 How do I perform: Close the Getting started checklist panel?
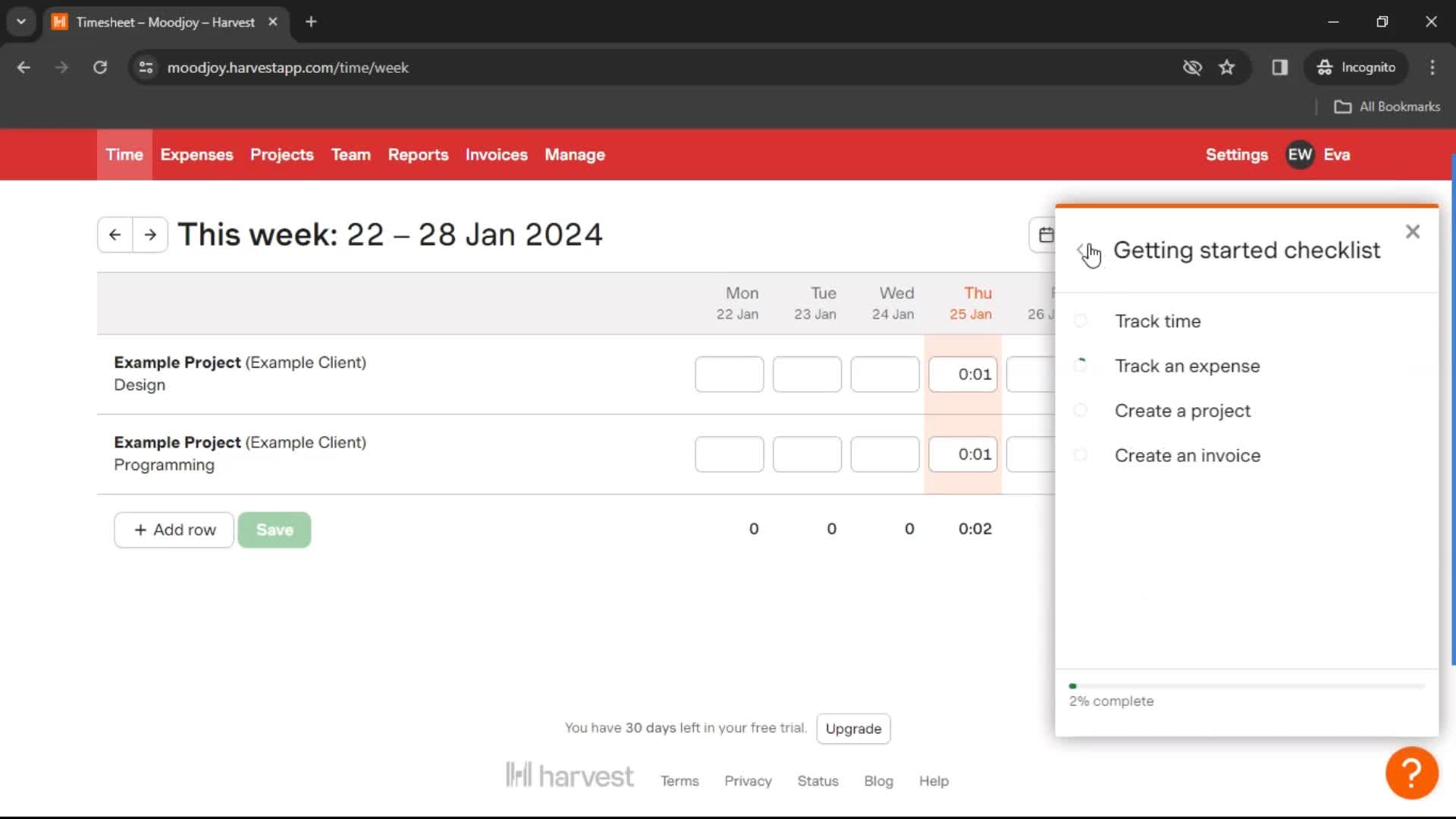click(x=1412, y=231)
